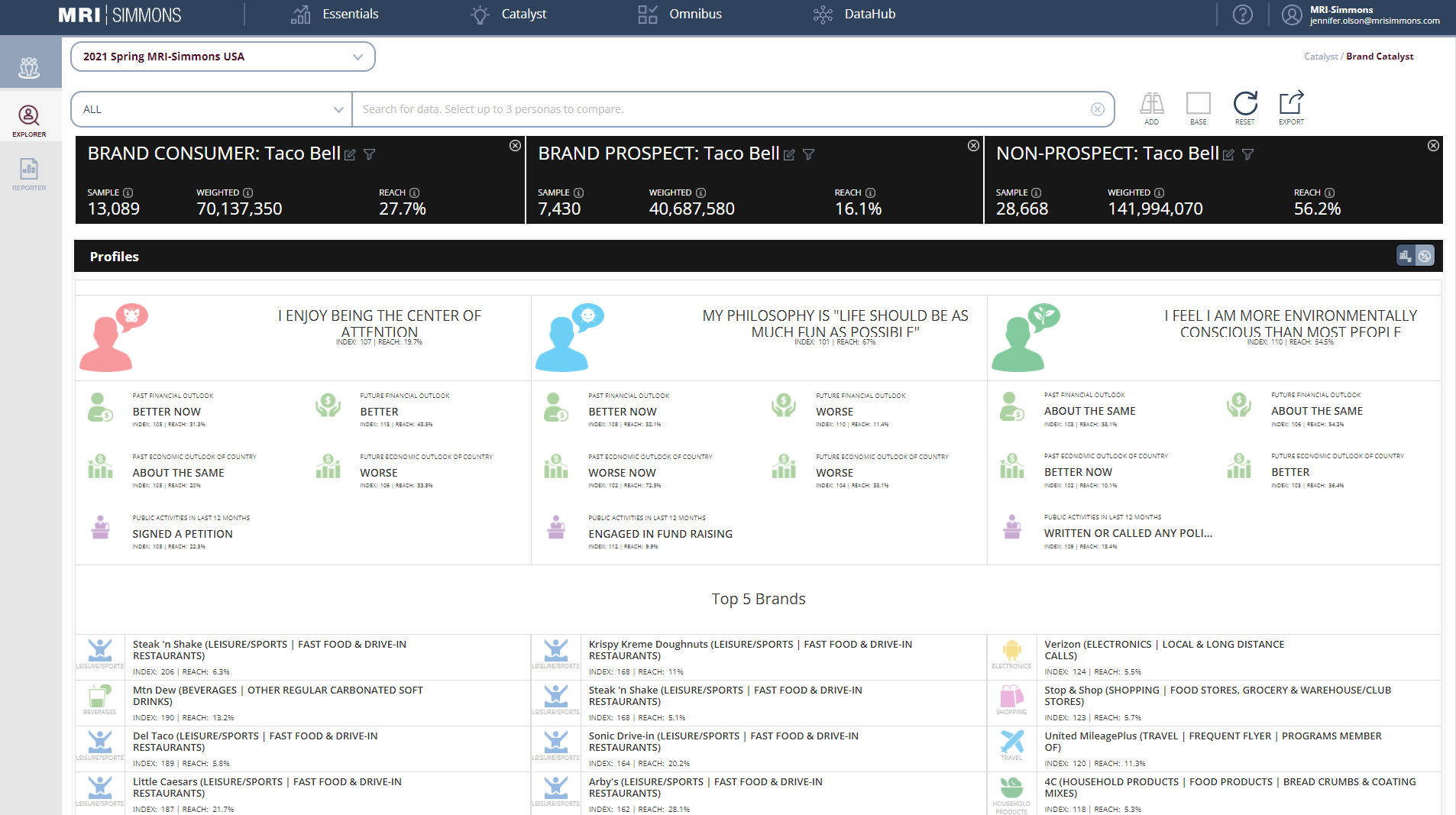Click the Verizon Electronics category icon
Screen dimensions: 1456x815
coord(1011,651)
